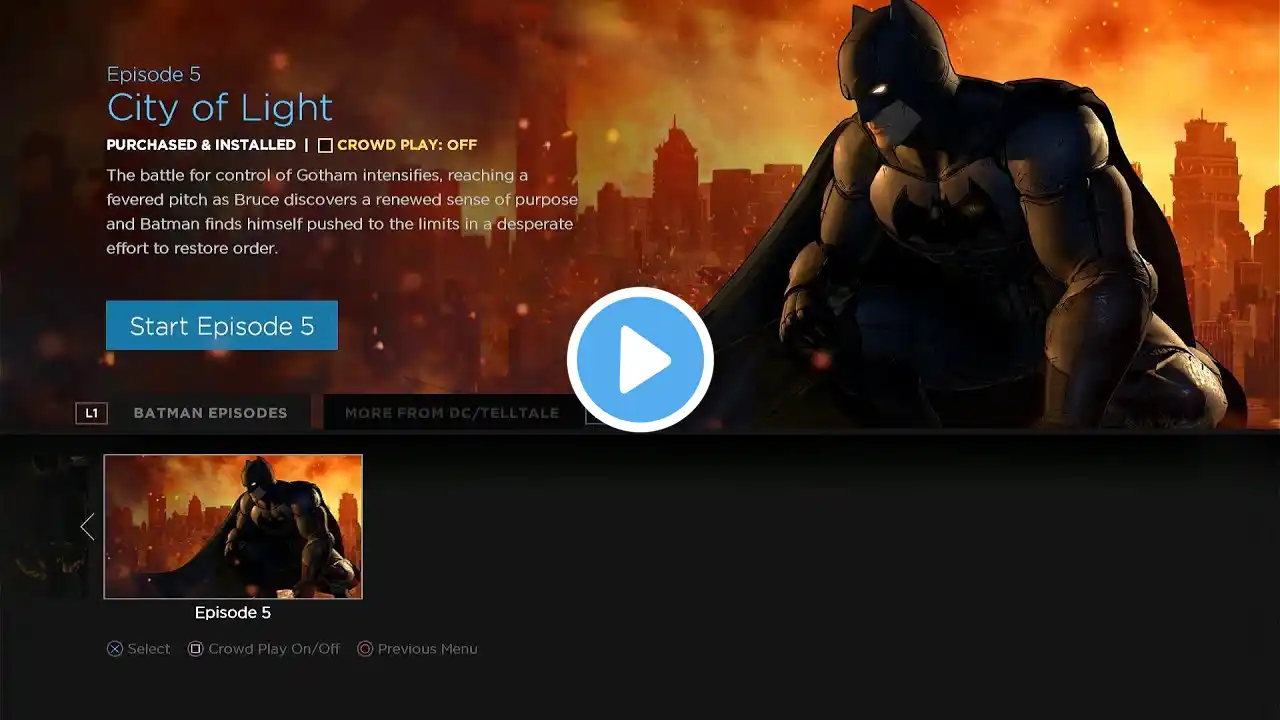
Task: Click the Previous Menu hint text
Action: coord(427,649)
